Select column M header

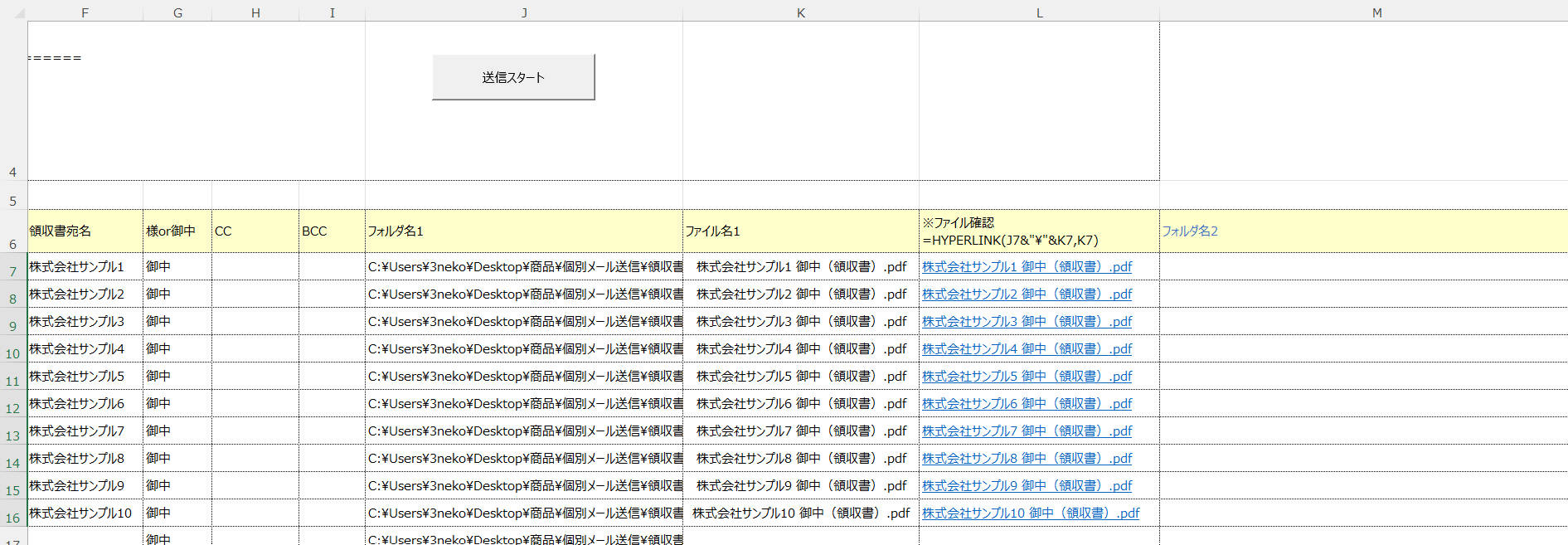coord(1376,12)
